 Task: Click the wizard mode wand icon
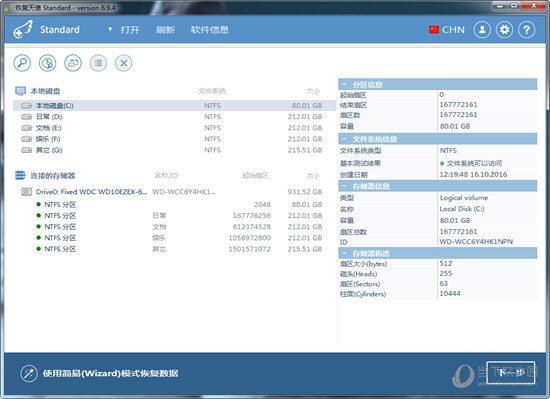29,373
